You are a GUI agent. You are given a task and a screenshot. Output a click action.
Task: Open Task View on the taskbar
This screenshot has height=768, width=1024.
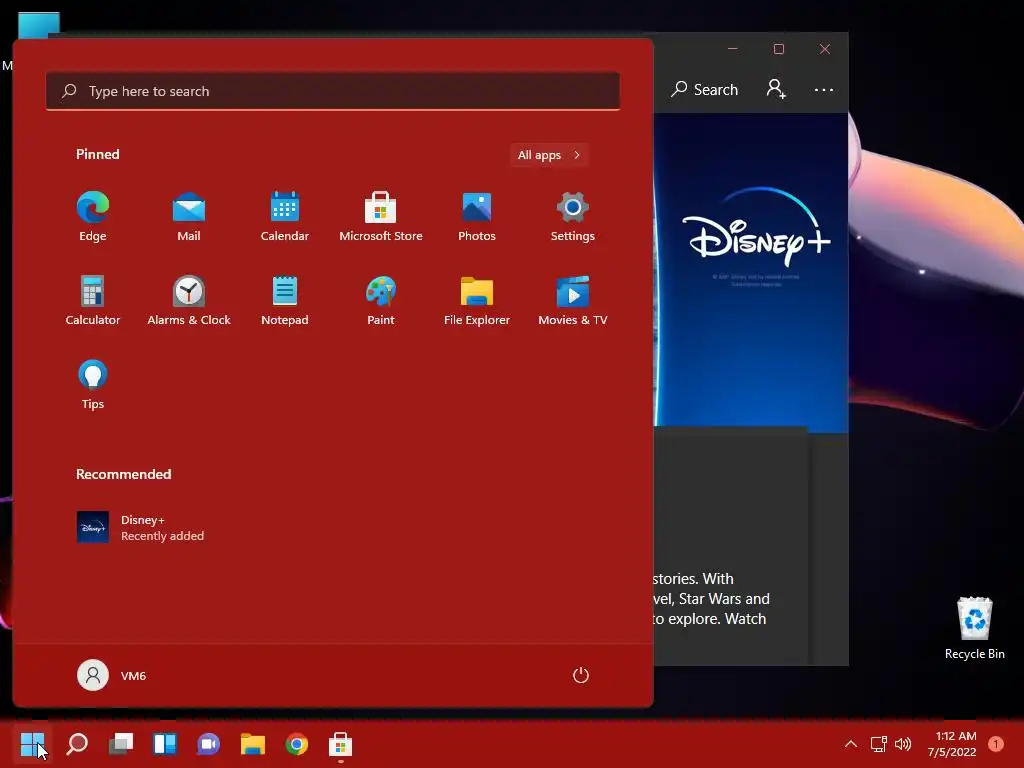pyautogui.click(x=121, y=744)
